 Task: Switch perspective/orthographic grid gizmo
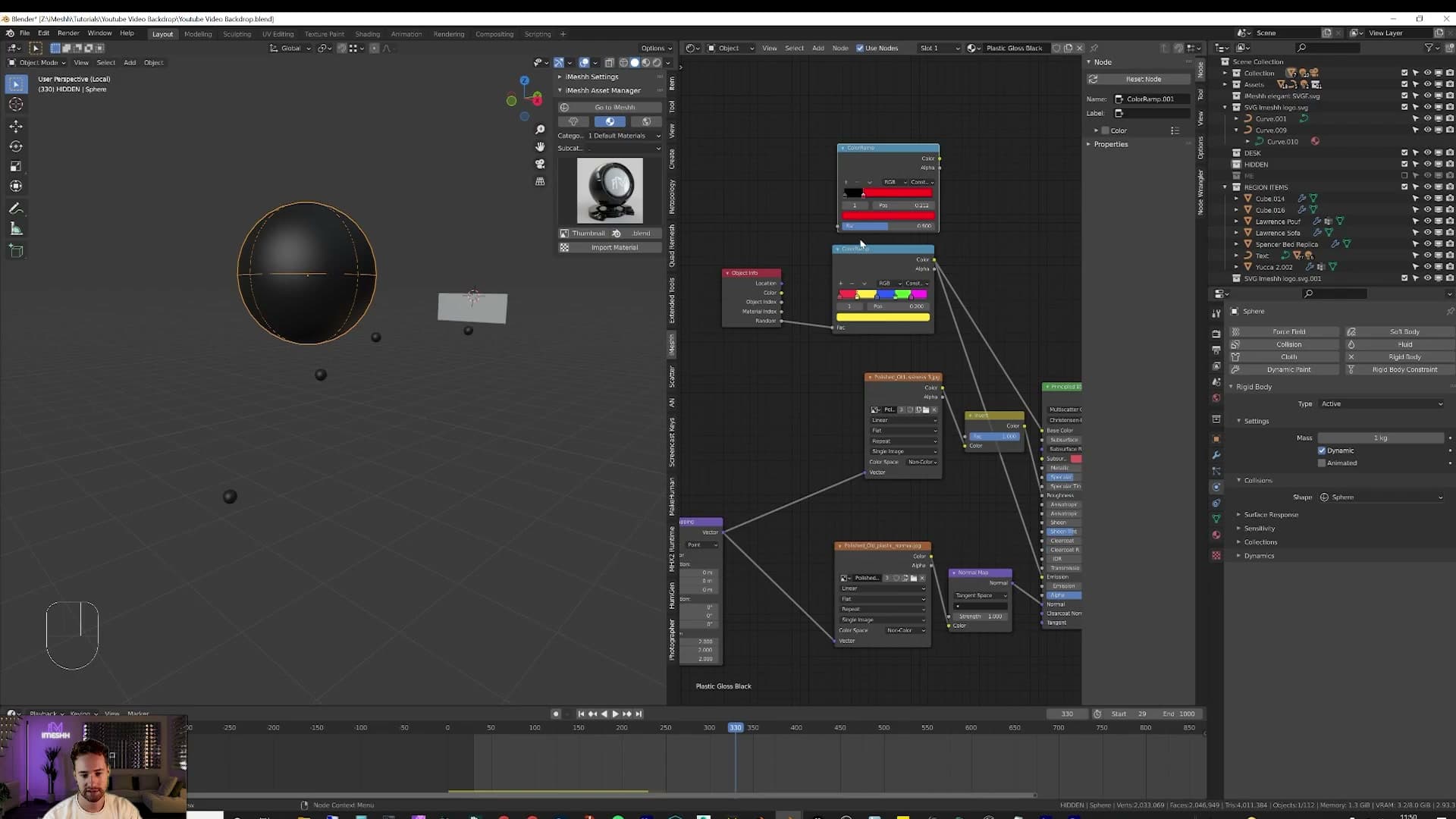(540, 181)
